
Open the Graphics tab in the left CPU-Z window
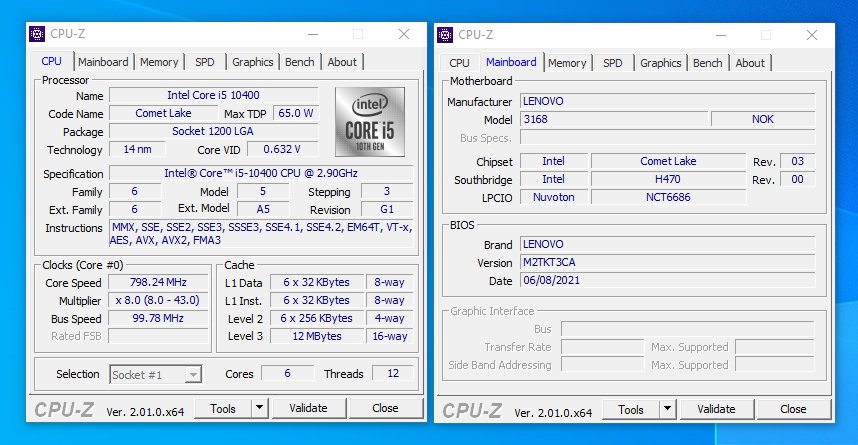click(253, 62)
